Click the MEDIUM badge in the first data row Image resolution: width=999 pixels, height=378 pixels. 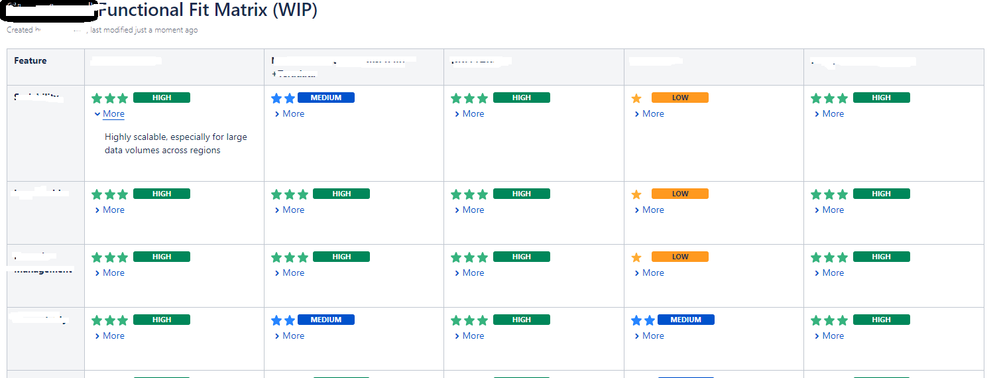click(x=326, y=98)
